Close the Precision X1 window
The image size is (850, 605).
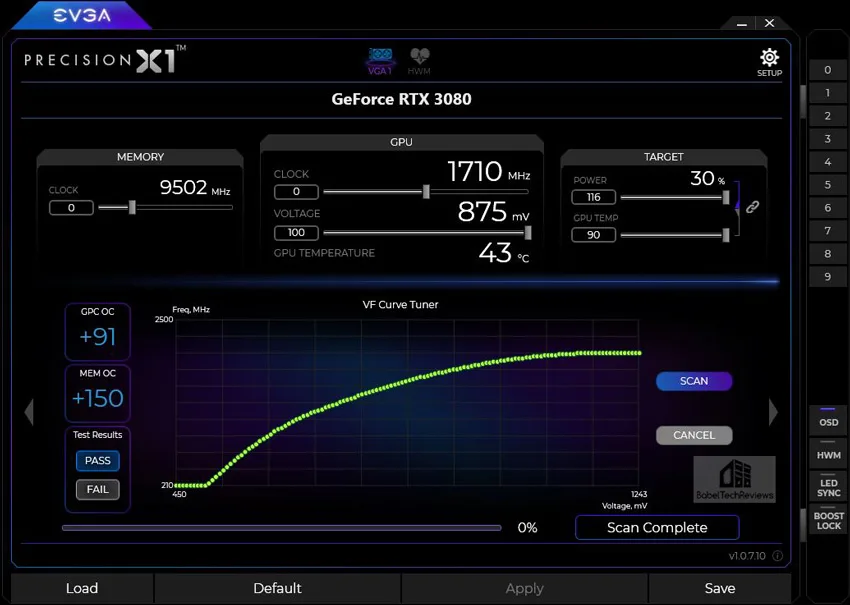click(769, 23)
